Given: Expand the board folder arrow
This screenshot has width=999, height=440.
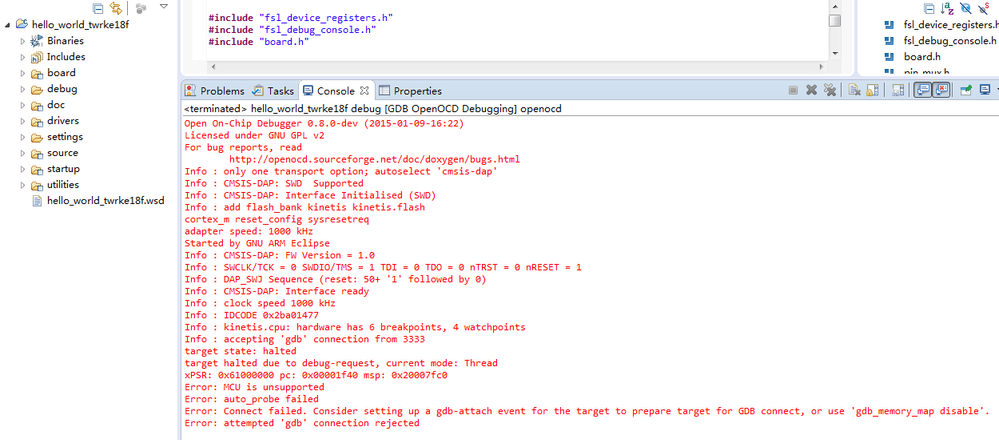Looking at the screenshot, I should (x=22, y=73).
